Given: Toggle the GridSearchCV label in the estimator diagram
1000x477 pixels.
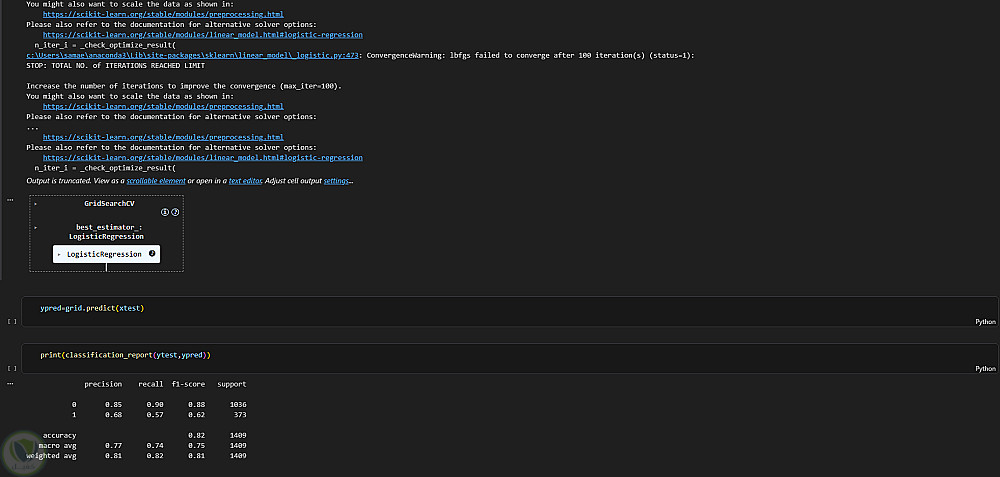Looking at the screenshot, I should tap(109, 203).
